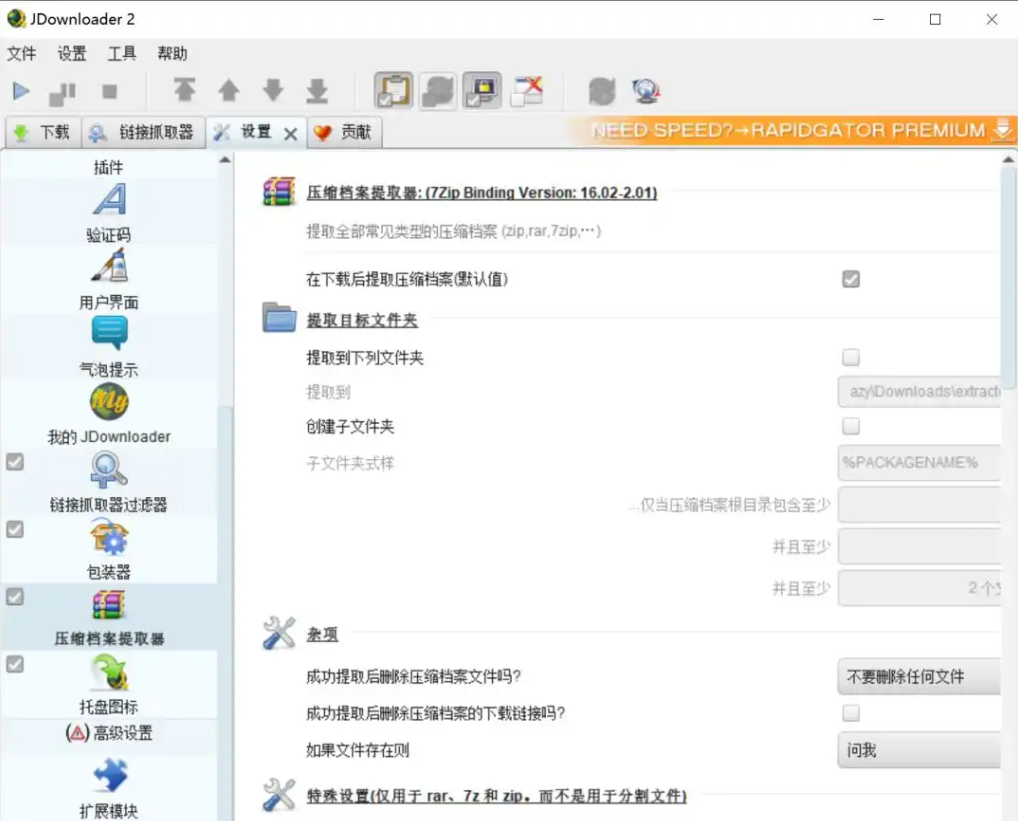1018x821 pixels.
Task: Close the 设置 tab
Action: tap(290, 134)
